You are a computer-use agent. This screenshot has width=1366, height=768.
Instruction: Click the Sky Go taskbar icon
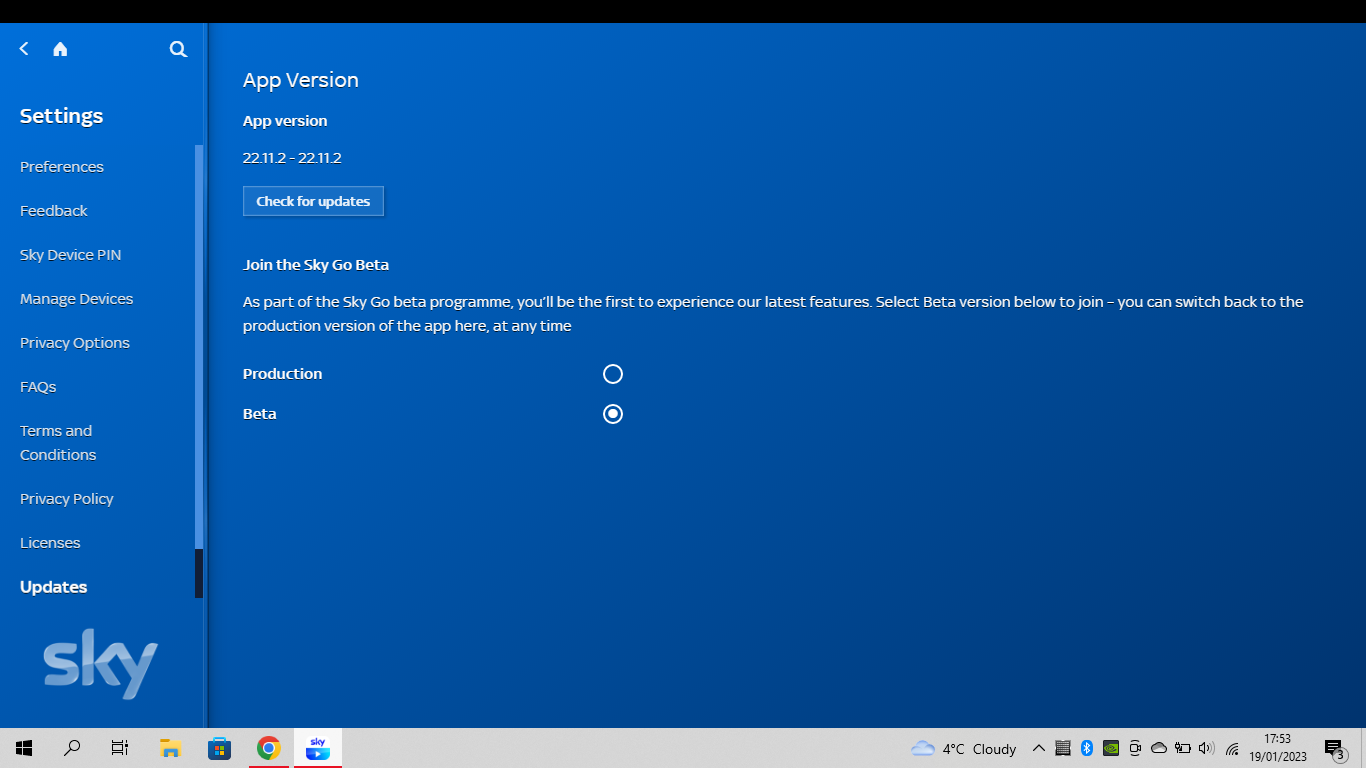tap(318, 748)
